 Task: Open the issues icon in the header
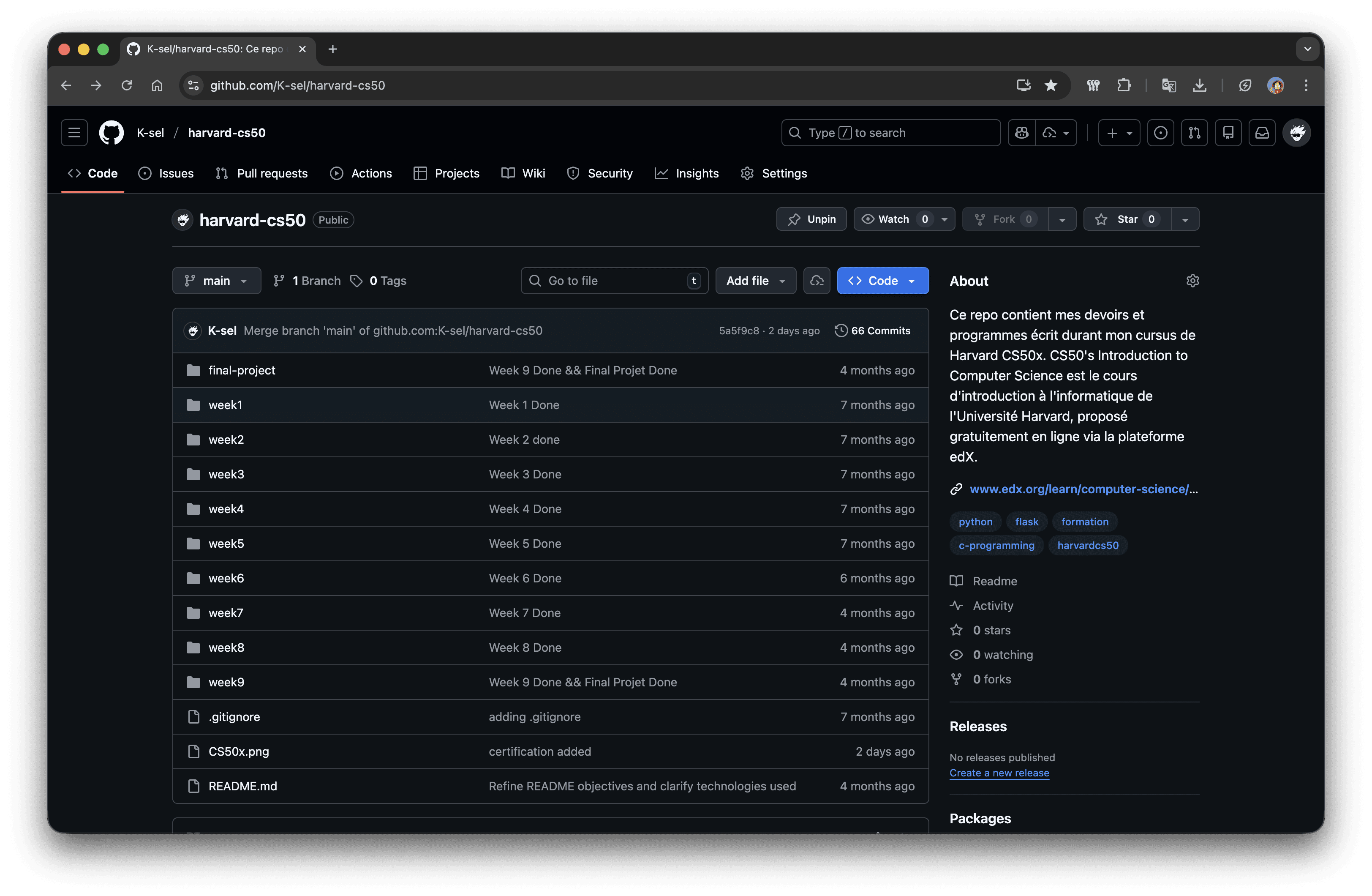pos(1160,133)
